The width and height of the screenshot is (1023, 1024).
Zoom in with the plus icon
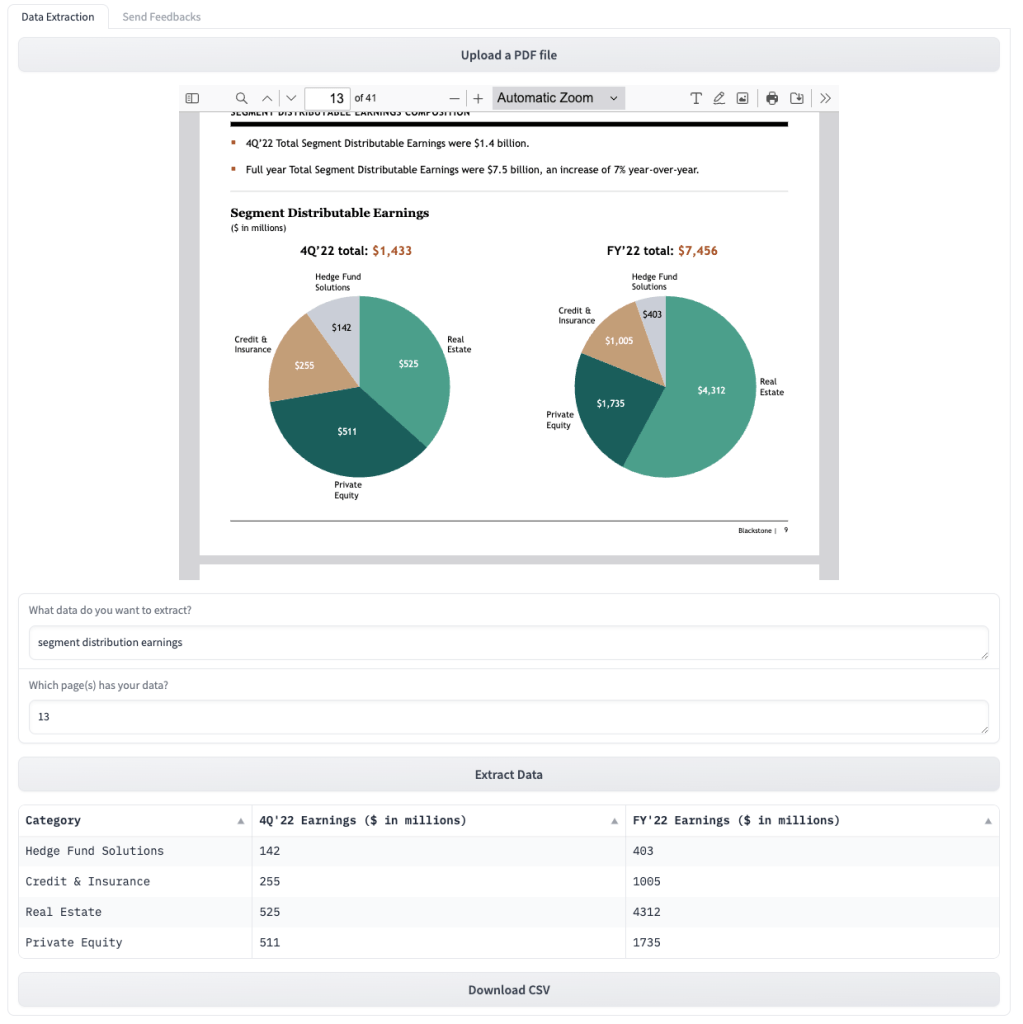click(x=478, y=98)
